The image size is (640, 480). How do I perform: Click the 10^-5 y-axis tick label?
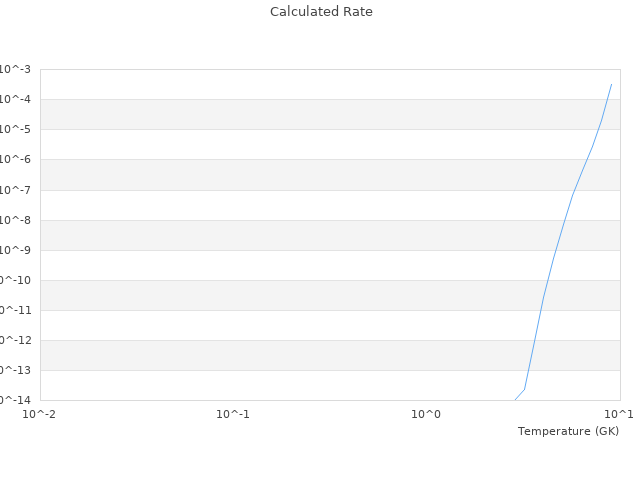(15, 129)
